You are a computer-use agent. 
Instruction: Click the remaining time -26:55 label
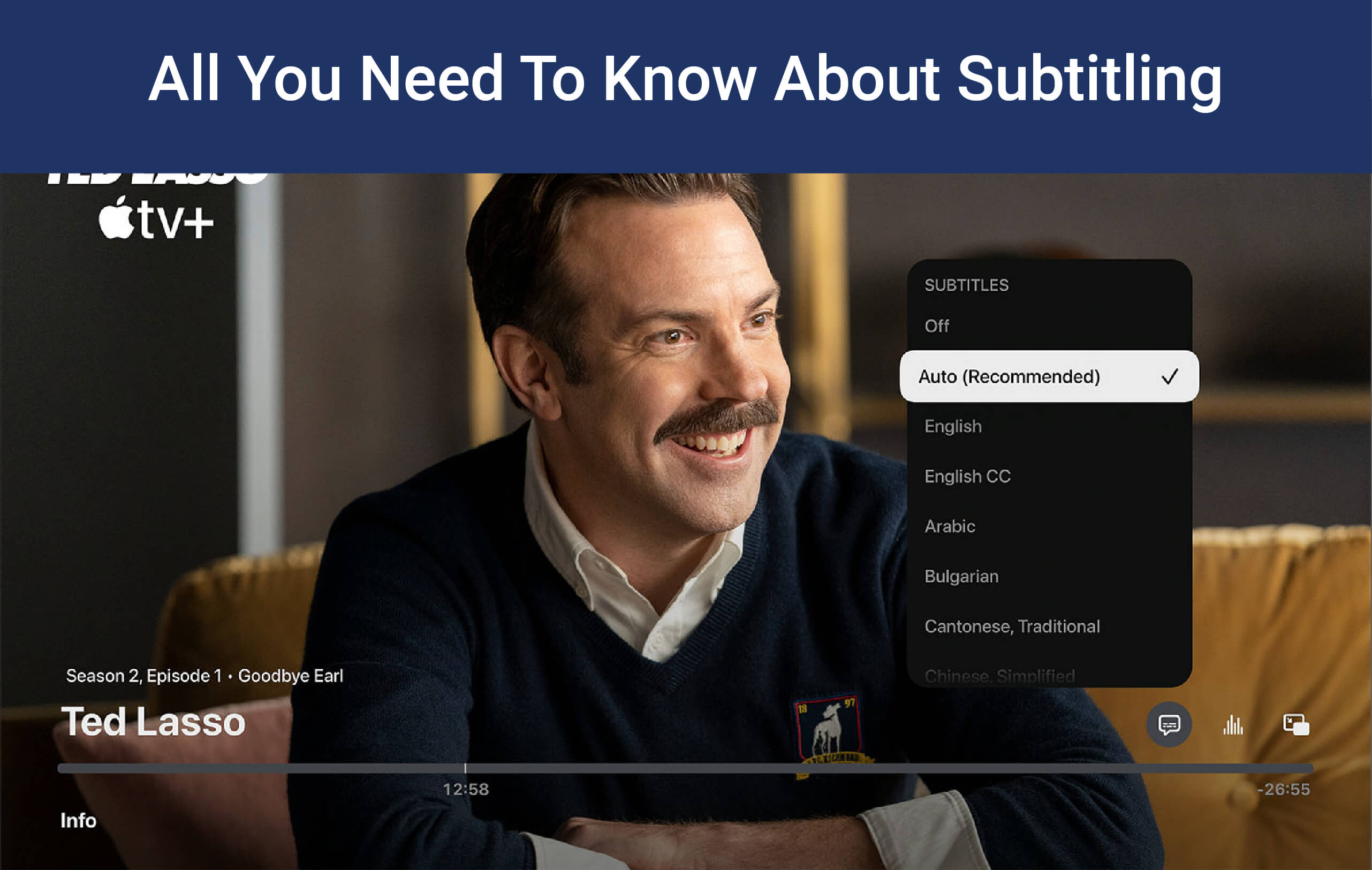click(1283, 789)
